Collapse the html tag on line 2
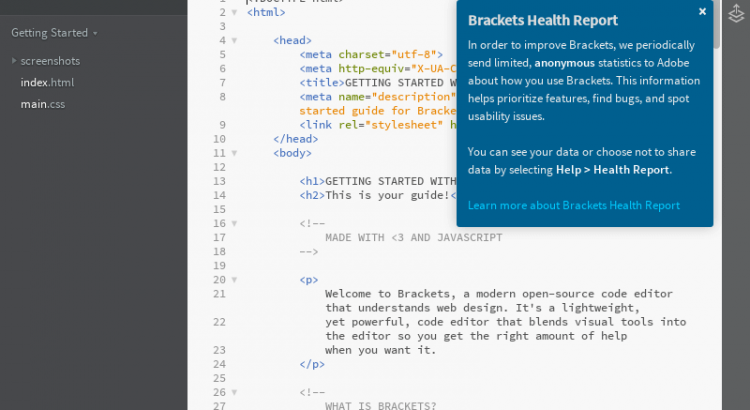The image size is (750, 410). (234, 13)
